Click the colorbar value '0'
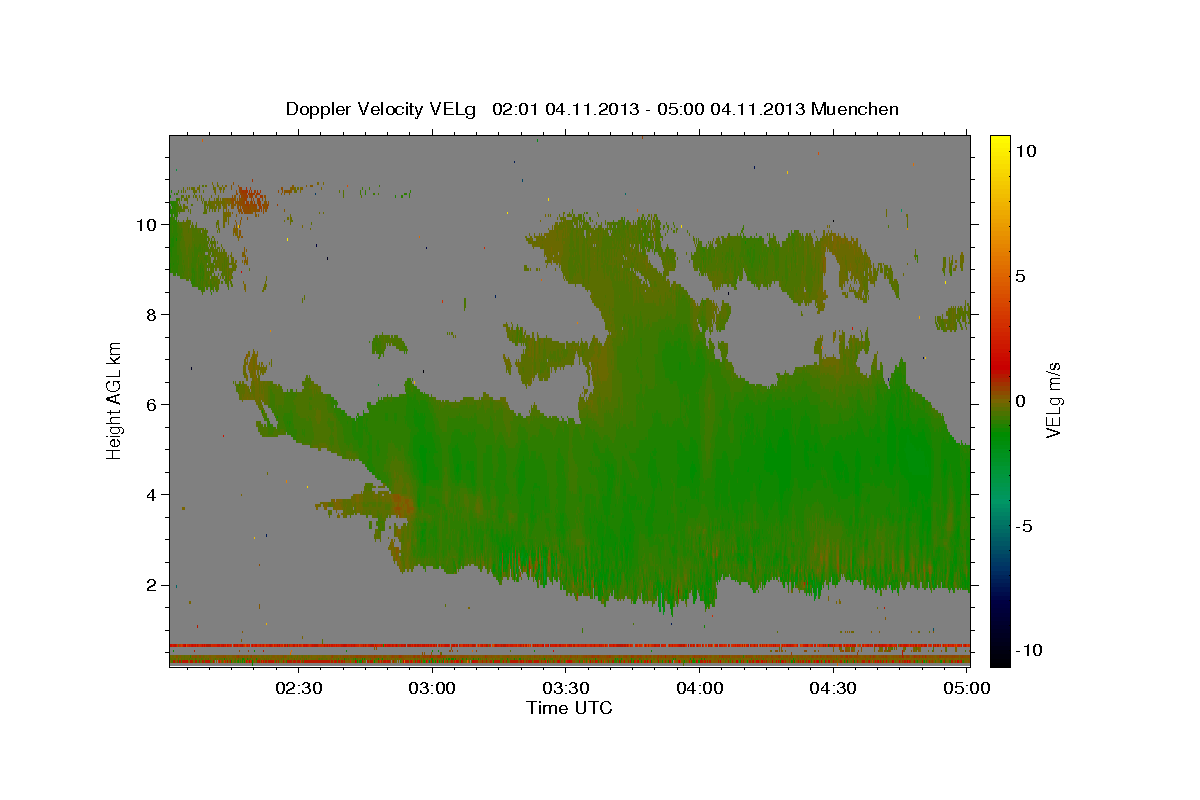Viewport: 1200px width, 800px height. click(x=1020, y=401)
